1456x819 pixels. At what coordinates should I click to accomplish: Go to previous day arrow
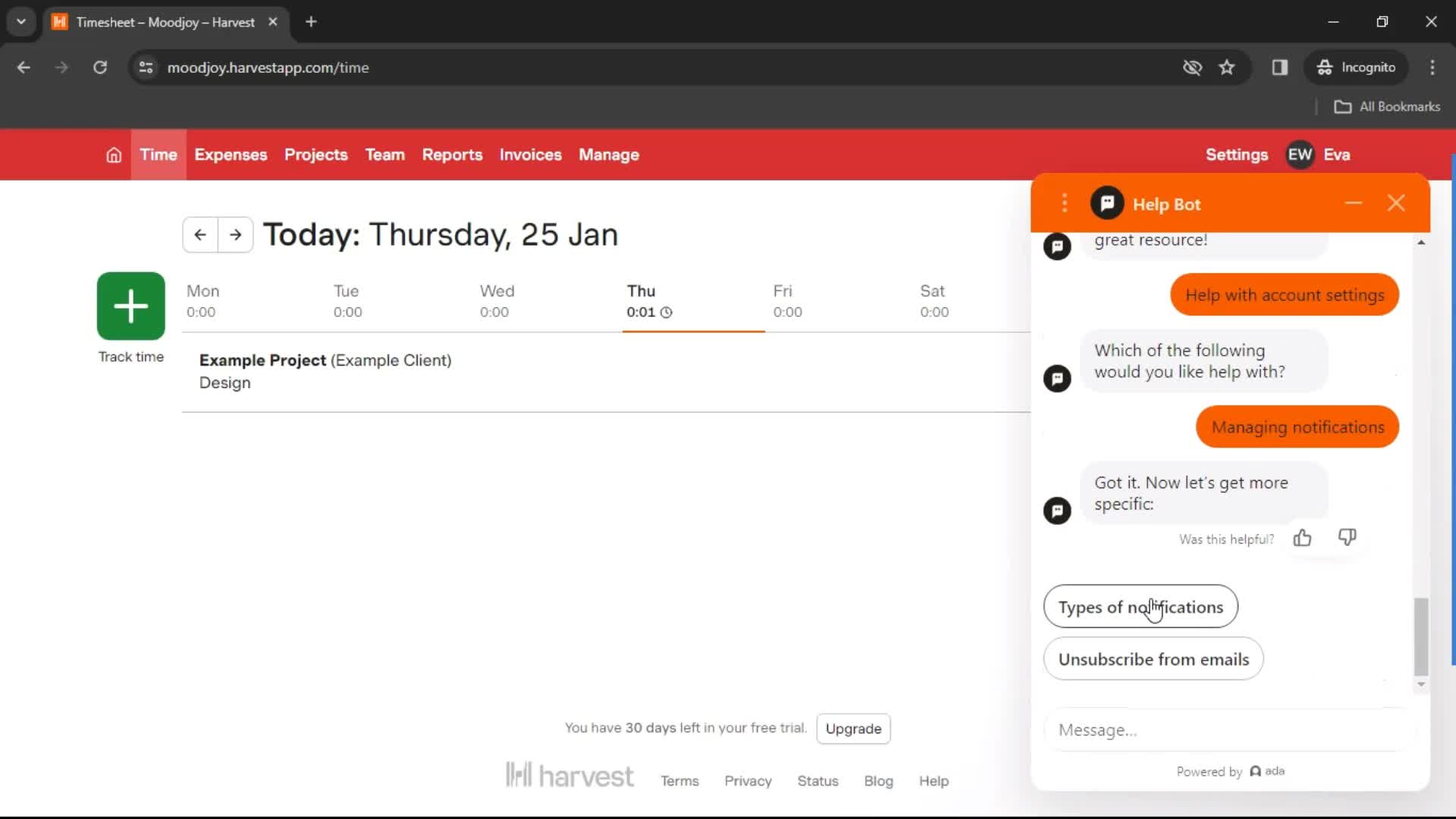coord(200,234)
